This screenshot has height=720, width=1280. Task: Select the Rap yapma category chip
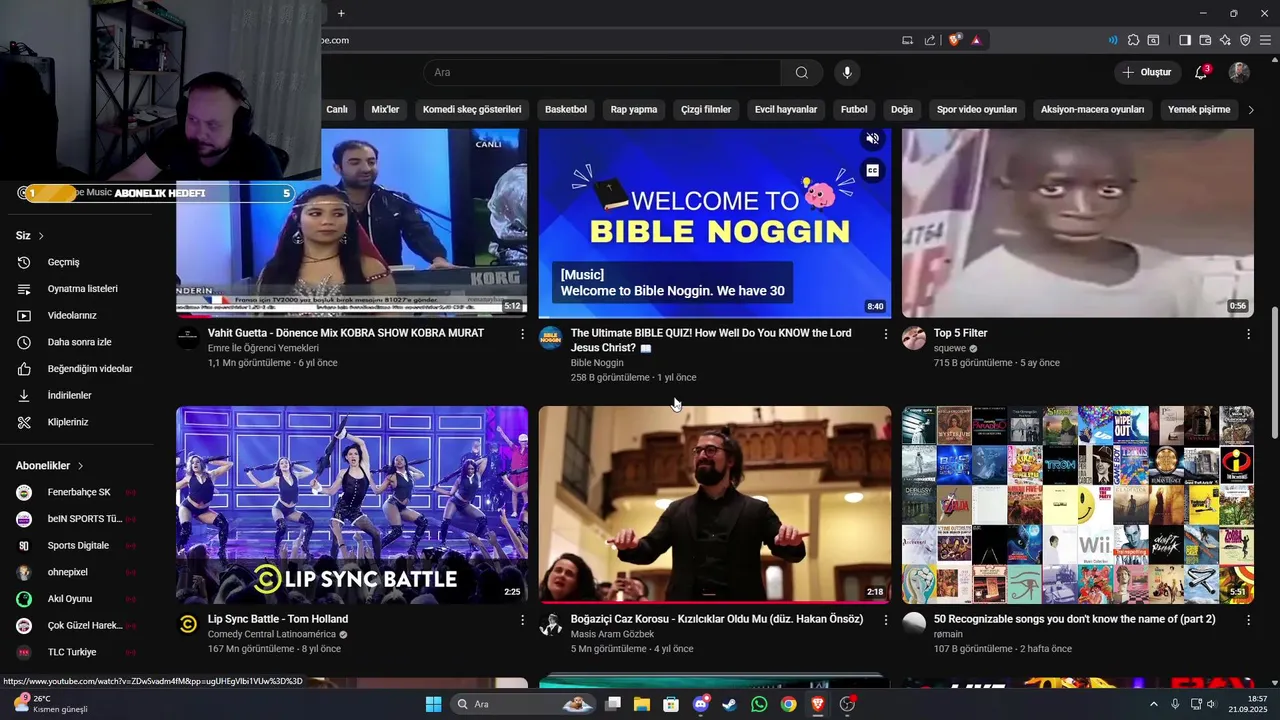[x=634, y=109]
